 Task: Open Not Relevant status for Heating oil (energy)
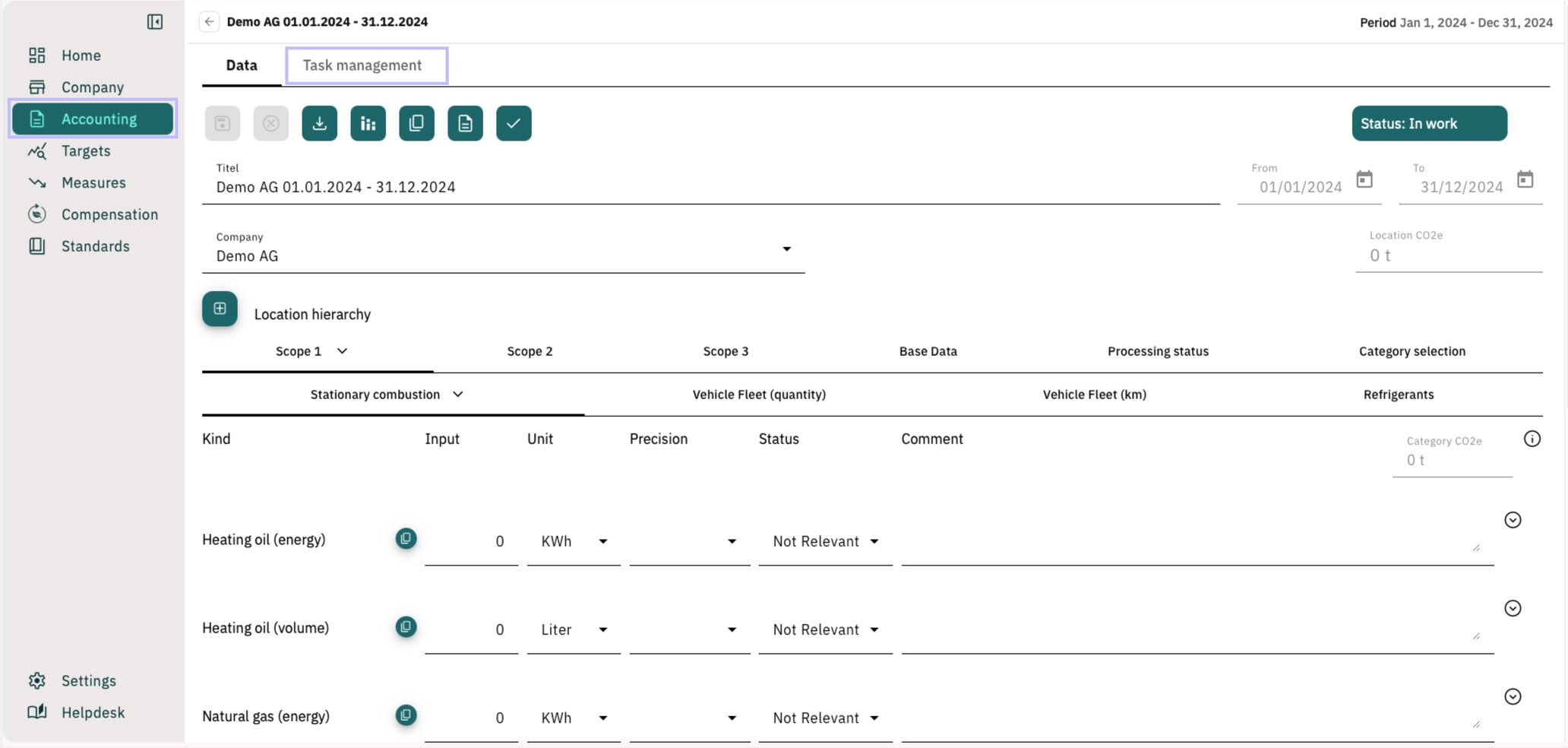(825, 541)
